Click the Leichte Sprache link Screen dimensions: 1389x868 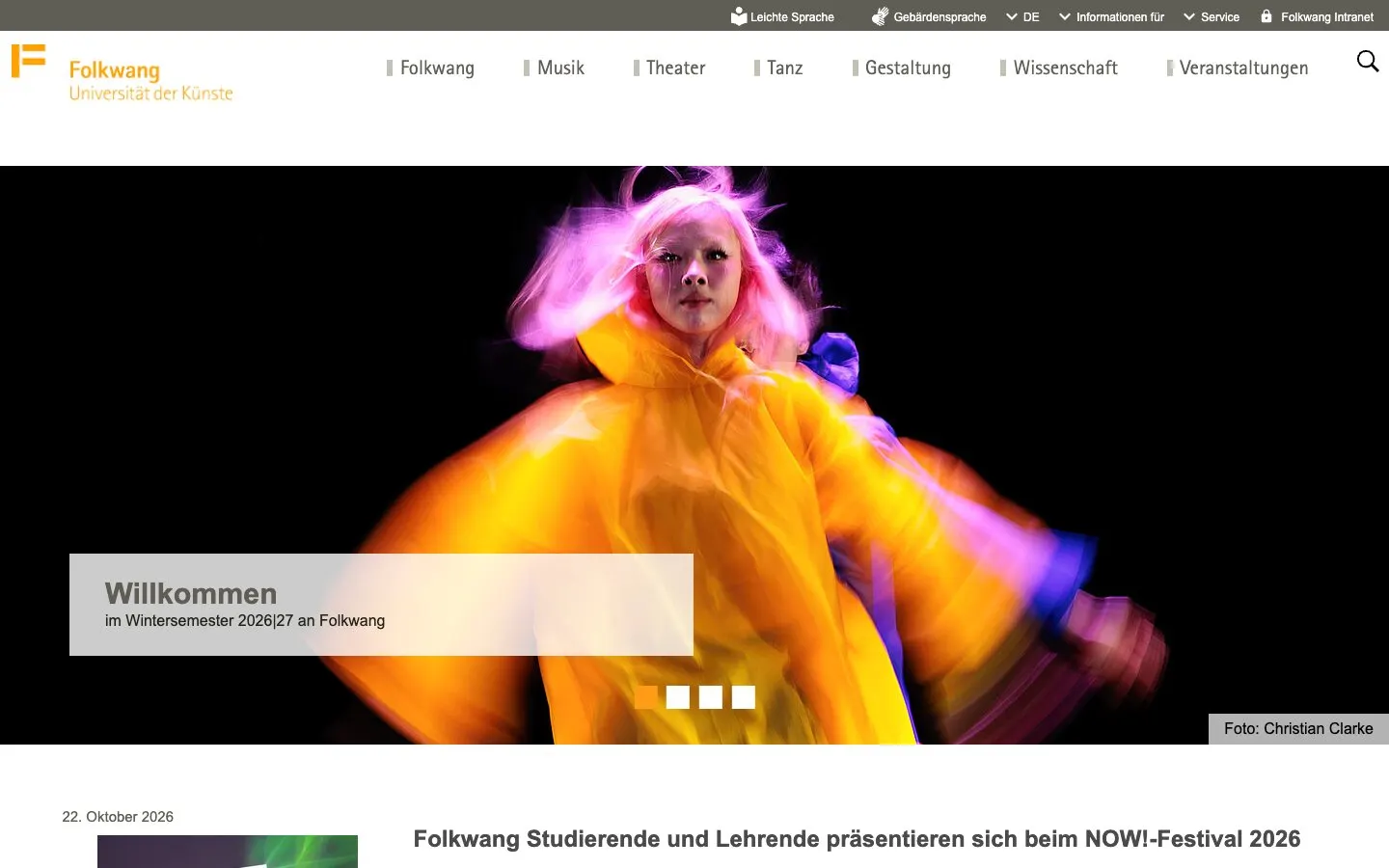[792, 17]
